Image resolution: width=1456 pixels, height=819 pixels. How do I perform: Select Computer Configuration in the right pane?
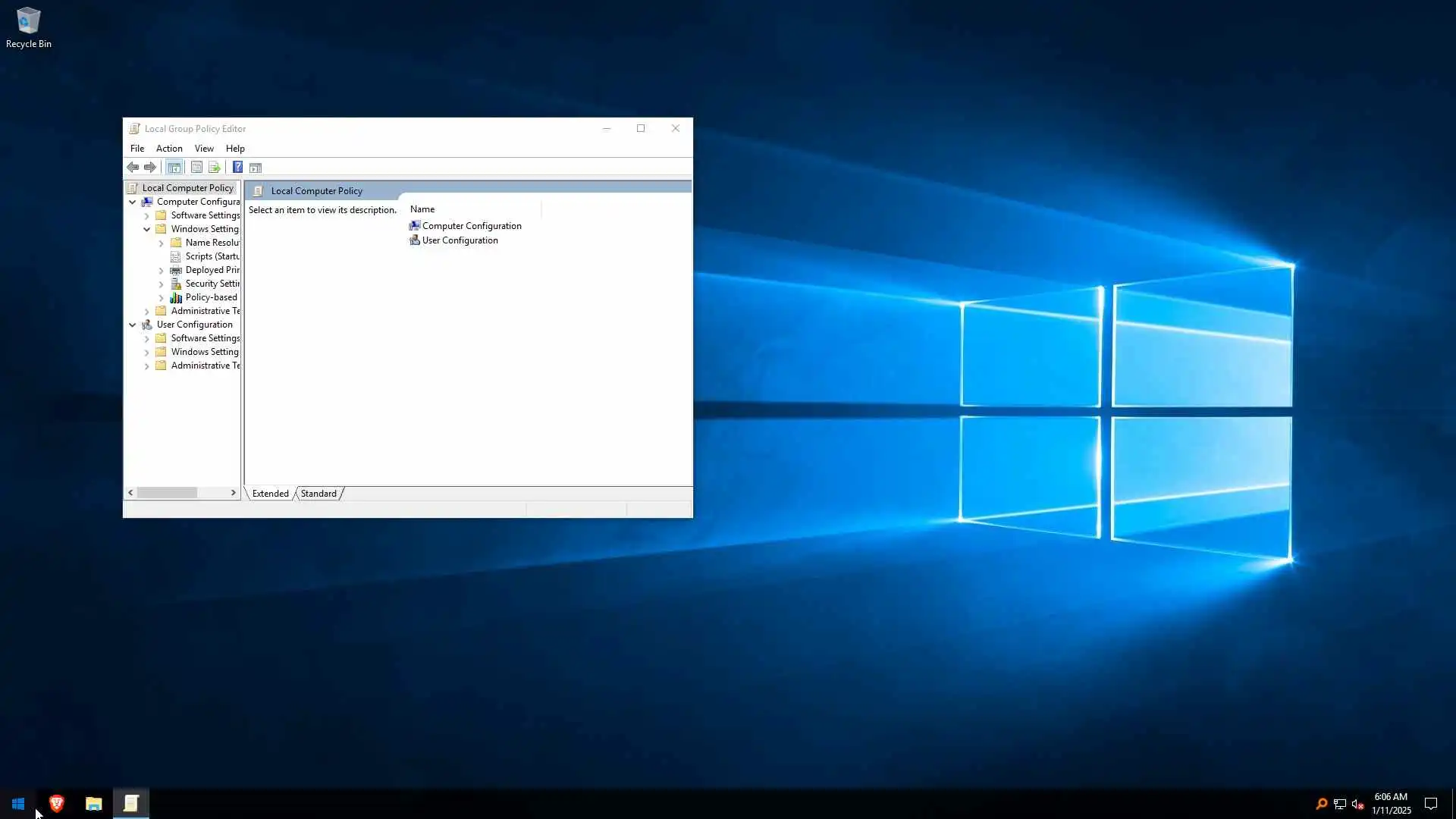pos(471,226)
